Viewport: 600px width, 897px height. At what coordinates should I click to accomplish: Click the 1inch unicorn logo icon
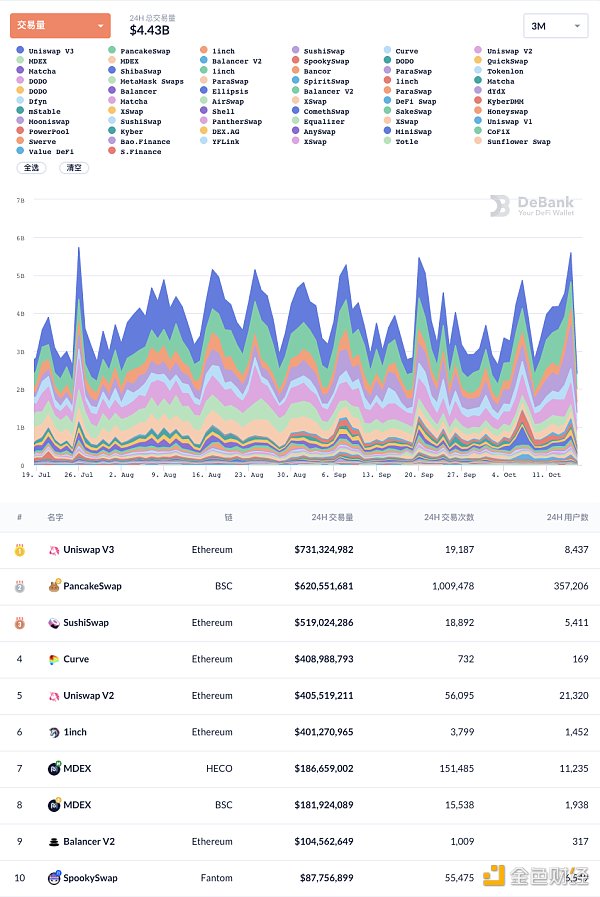(x=54, y=732)
